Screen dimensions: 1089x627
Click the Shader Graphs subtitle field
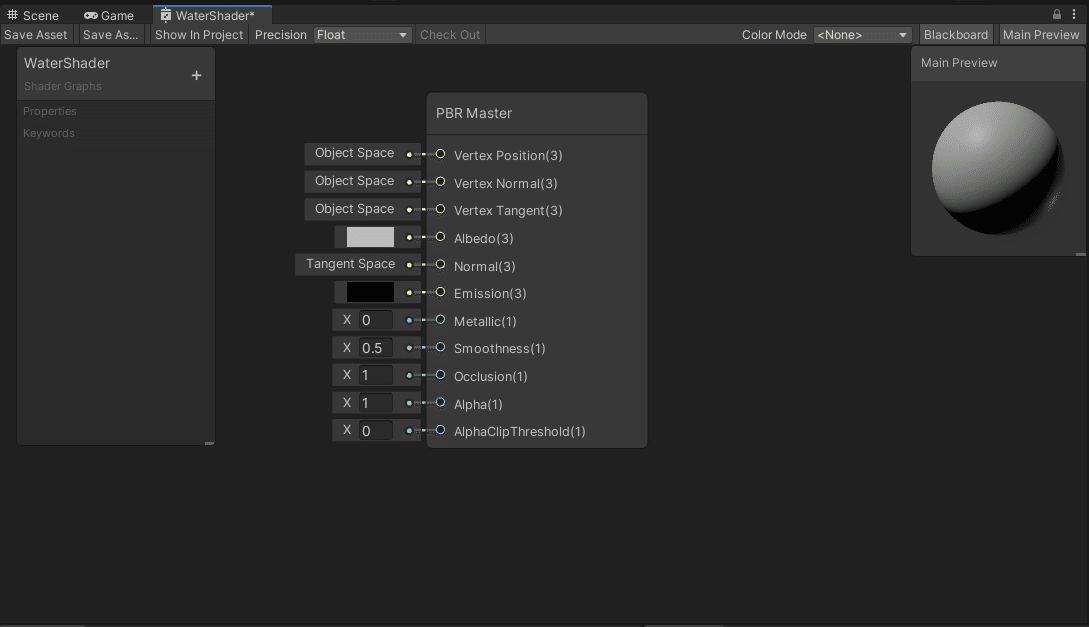point(63,86)
